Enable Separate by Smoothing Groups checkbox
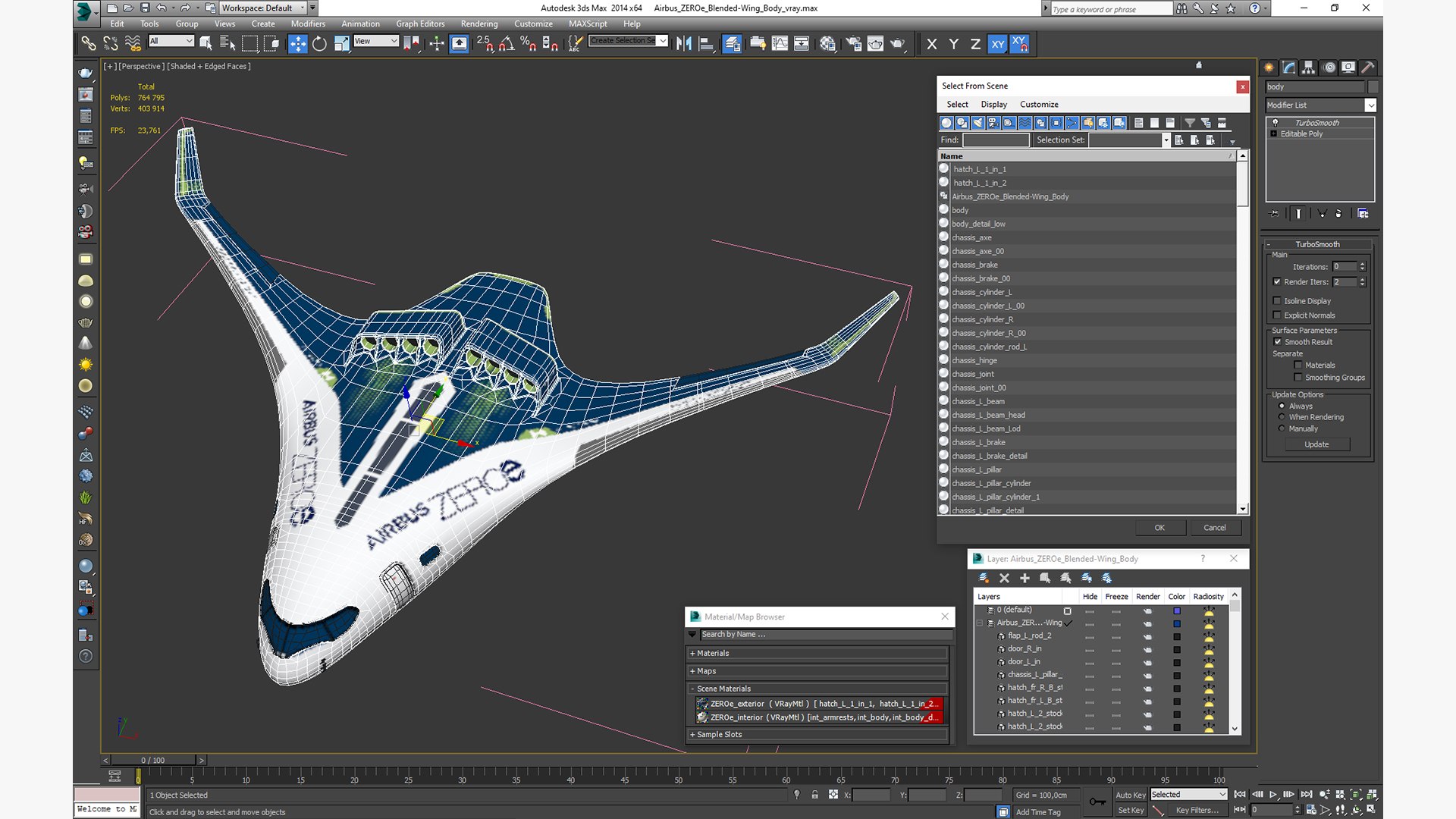The width and height of the screenshot is (1456, 819). tap(1298, 377)
